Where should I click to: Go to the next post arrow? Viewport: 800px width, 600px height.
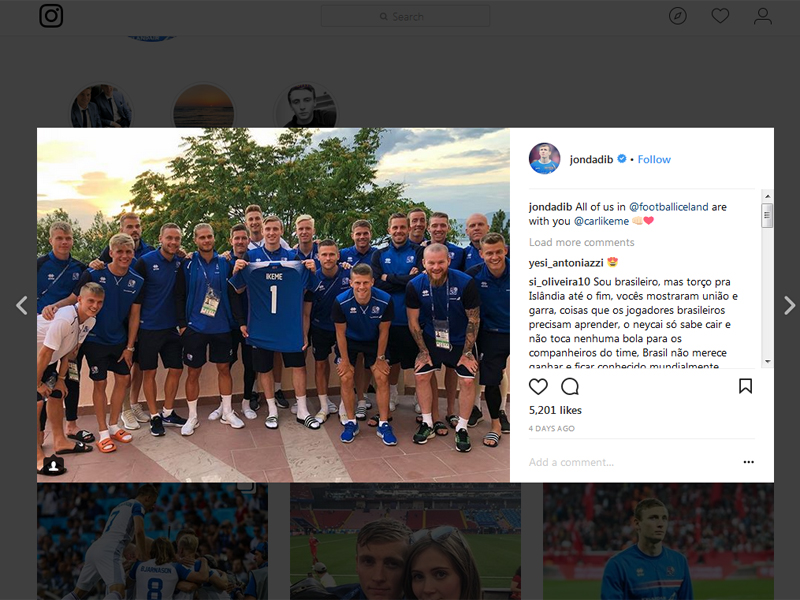pyautogui.click(x=789, y=305)
